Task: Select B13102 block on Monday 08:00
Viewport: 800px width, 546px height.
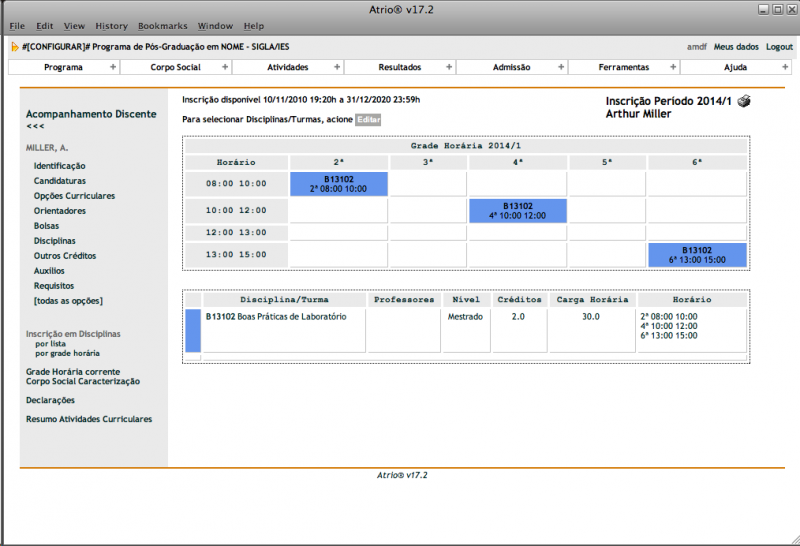Action: [x=338, y=183]
